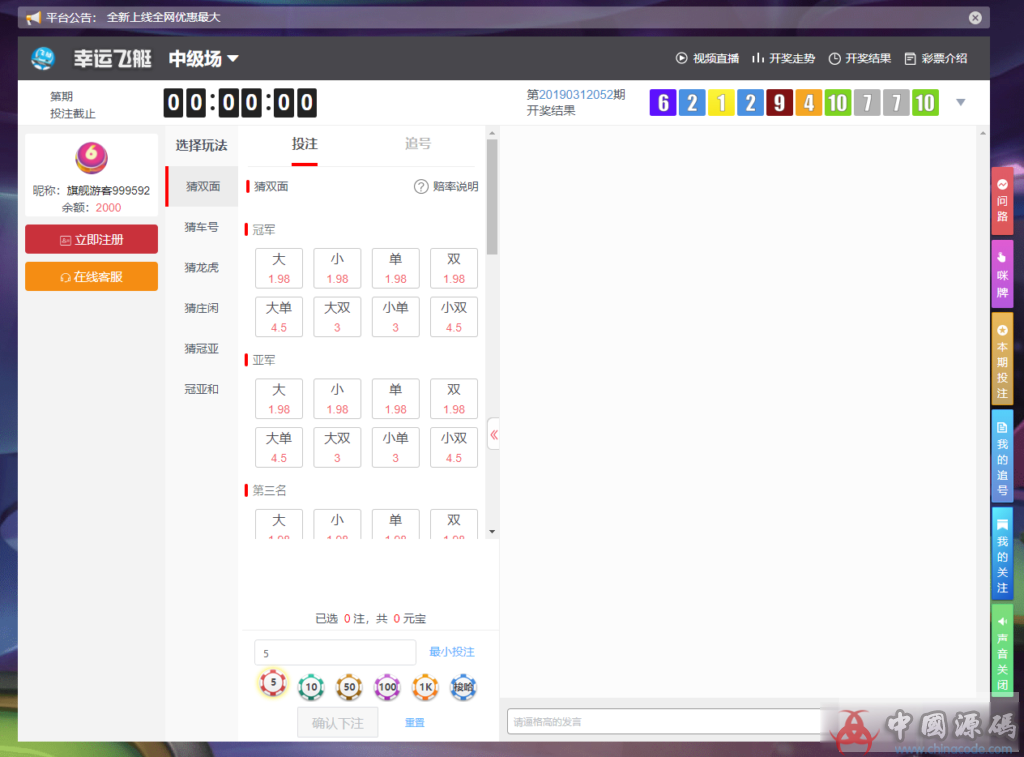
Task: Click the 最小投注 minimum bet link
Action: point(452,652)
